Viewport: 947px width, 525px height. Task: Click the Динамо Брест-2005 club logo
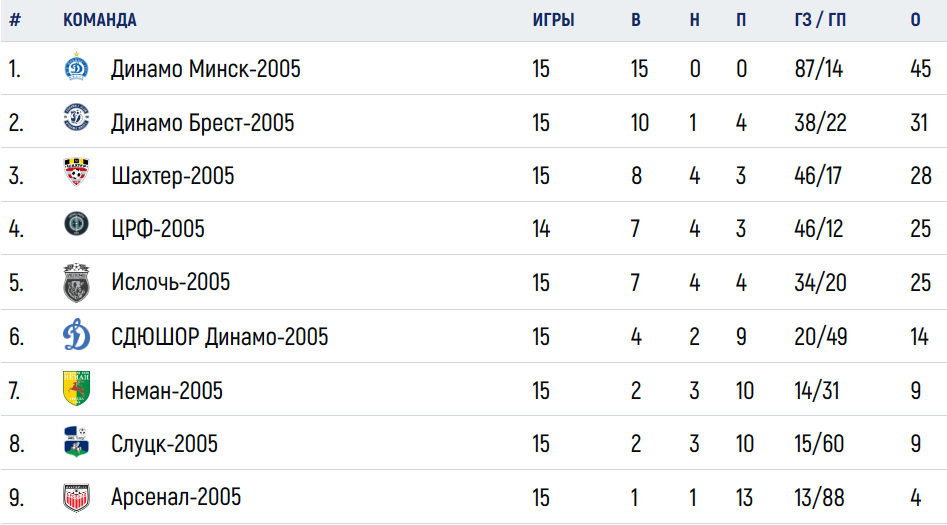(x=77, y=117)
